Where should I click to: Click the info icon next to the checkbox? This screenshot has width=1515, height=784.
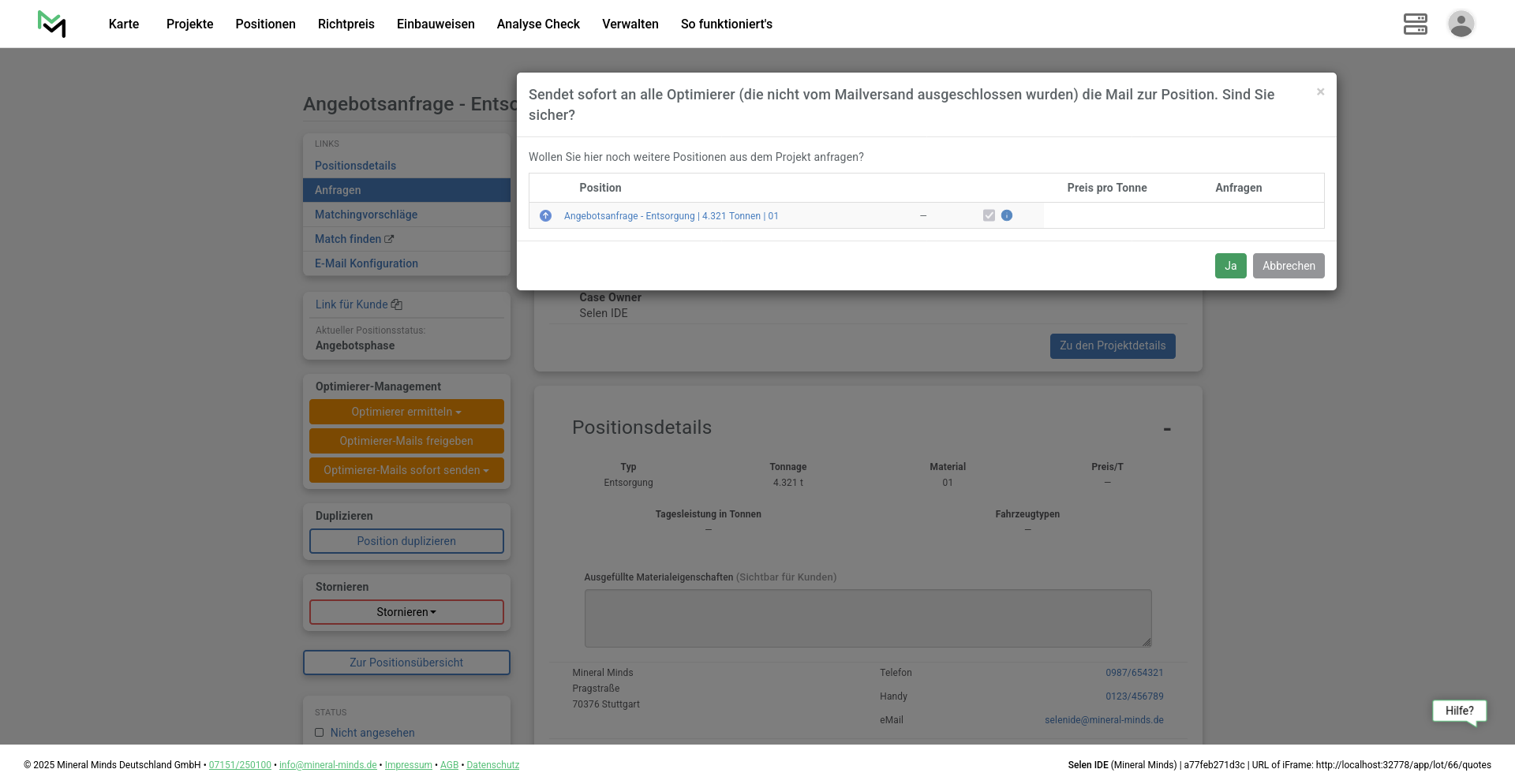pyautogui.click(x=1007, y=215)
